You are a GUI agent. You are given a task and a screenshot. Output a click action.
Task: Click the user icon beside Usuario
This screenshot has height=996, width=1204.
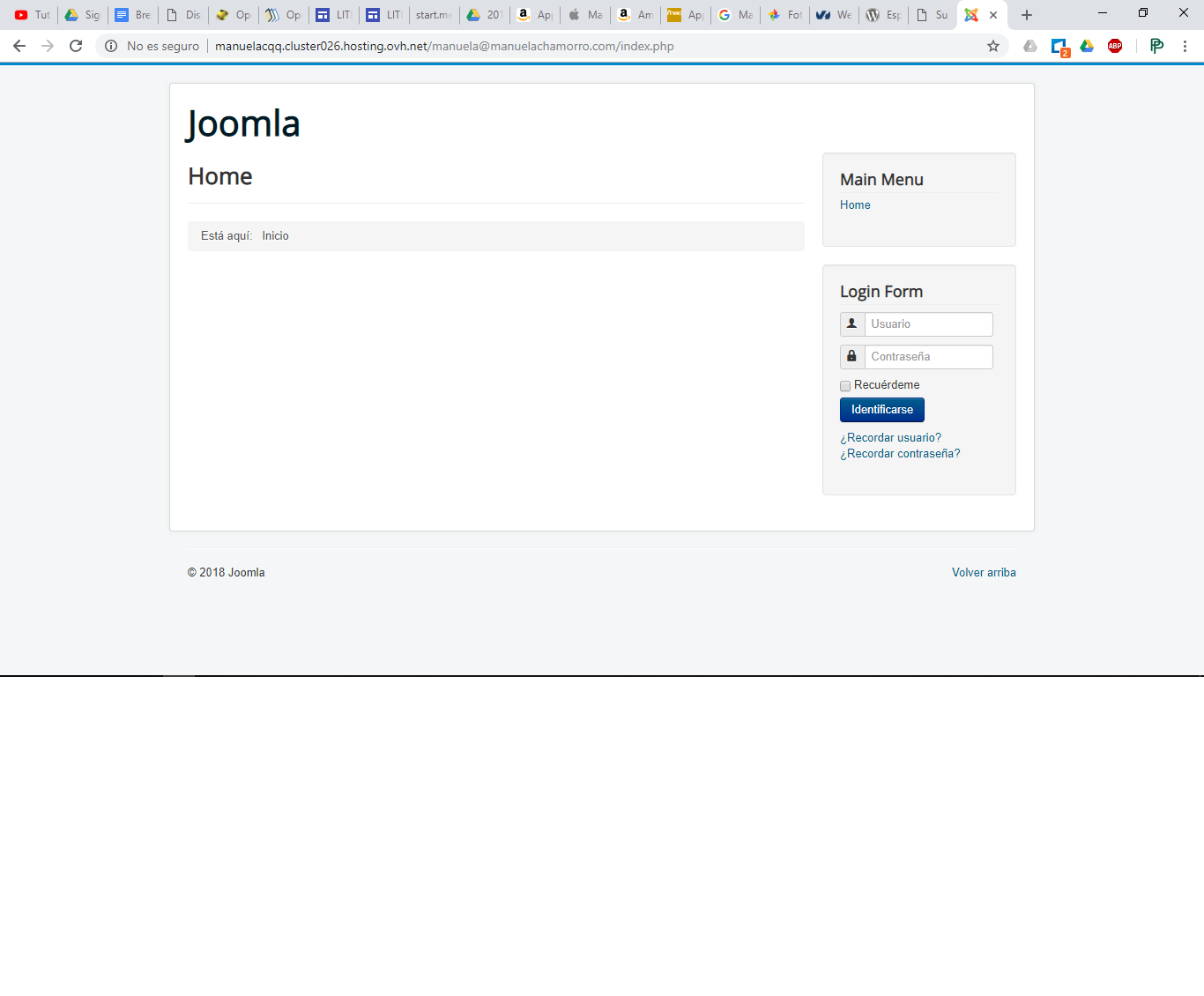tap(852, 324)
